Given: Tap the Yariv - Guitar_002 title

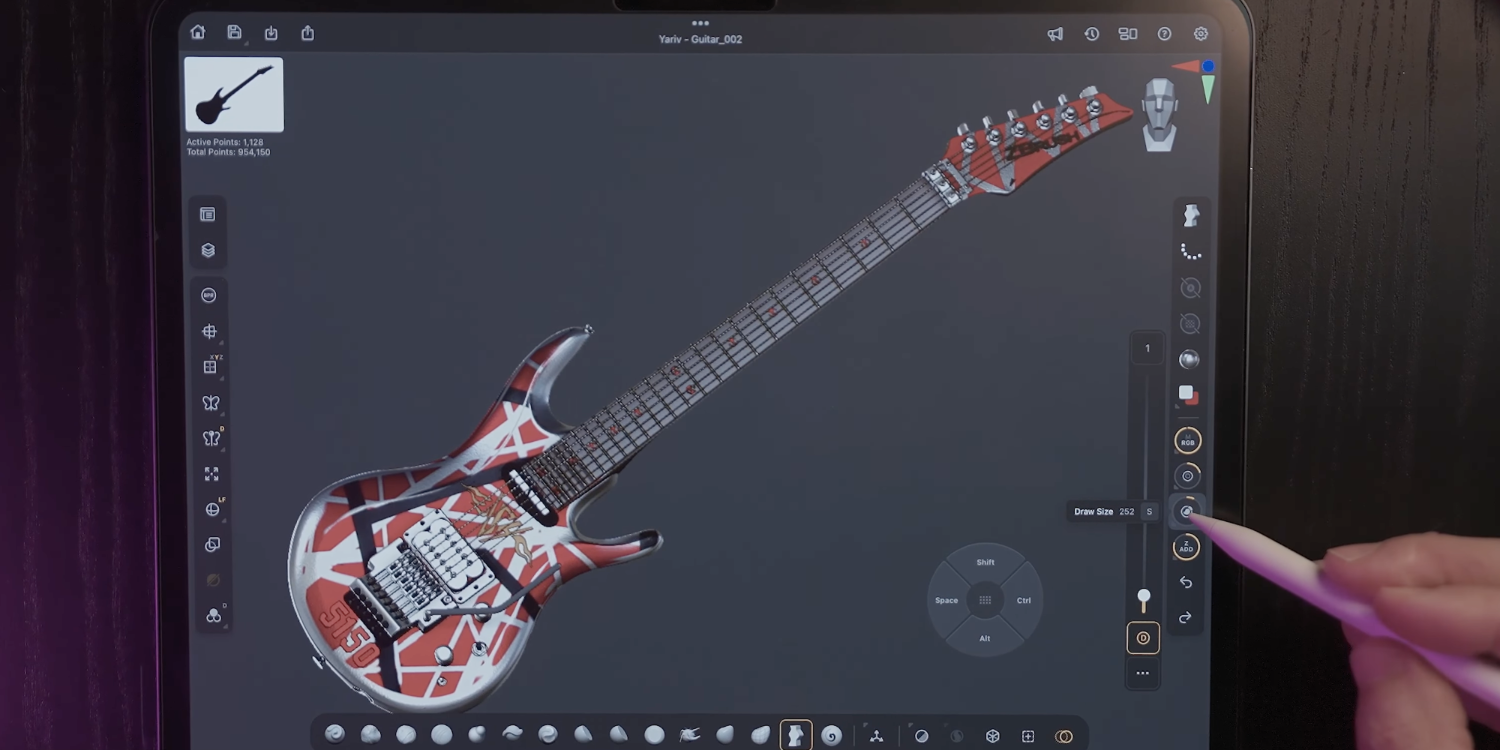Looking at the screenshot, I should [700, 39].
